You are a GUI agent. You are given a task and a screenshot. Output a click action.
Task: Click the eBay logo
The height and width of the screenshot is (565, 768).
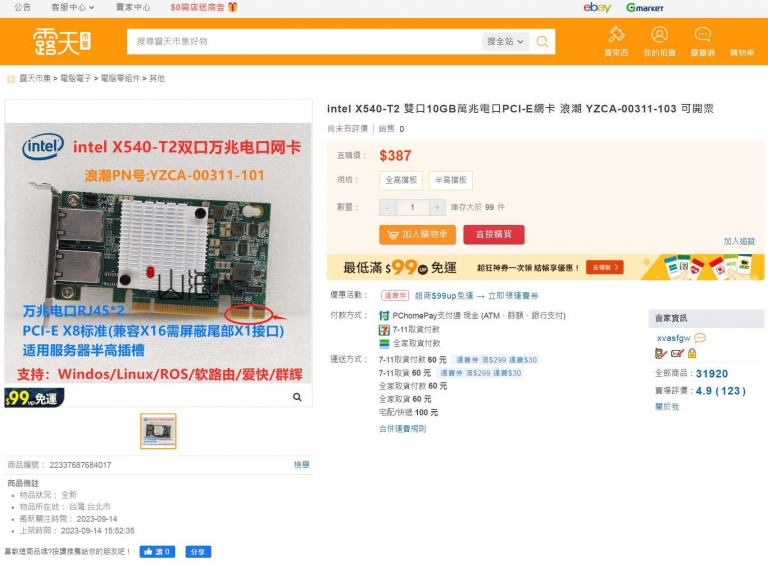pos(597,7)
